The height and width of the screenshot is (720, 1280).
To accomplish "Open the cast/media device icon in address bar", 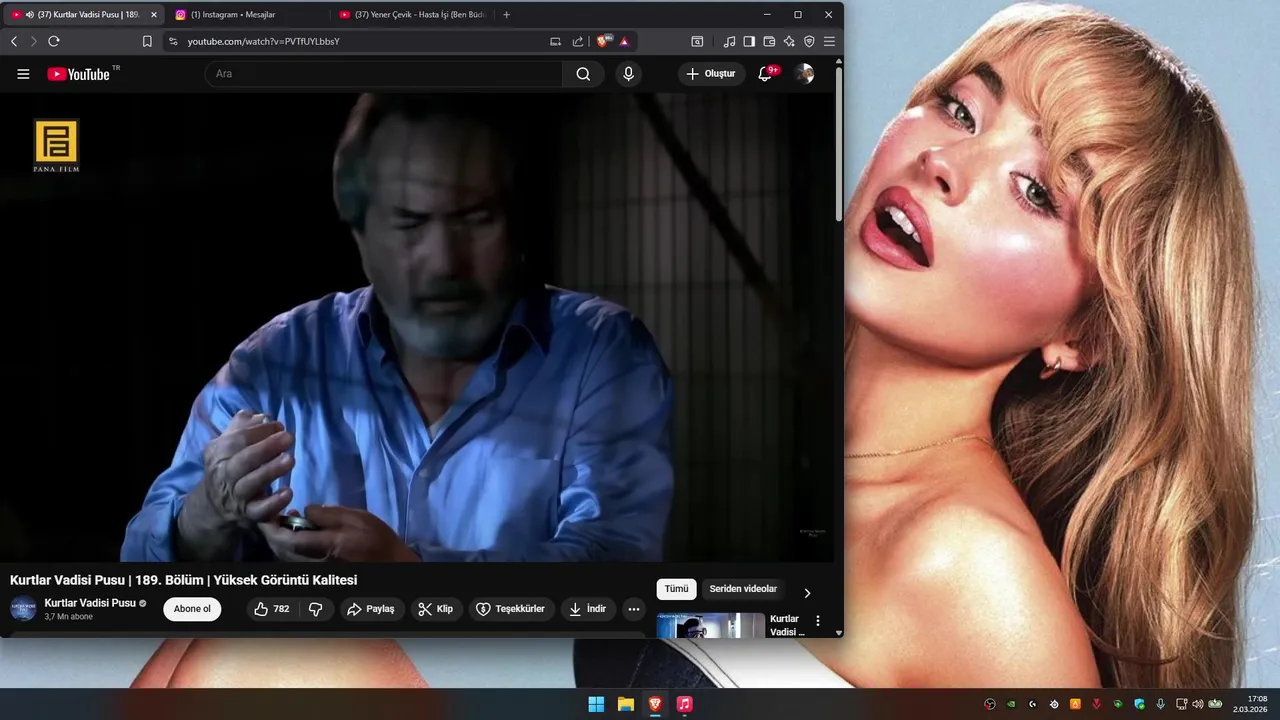I will point(556,41).
